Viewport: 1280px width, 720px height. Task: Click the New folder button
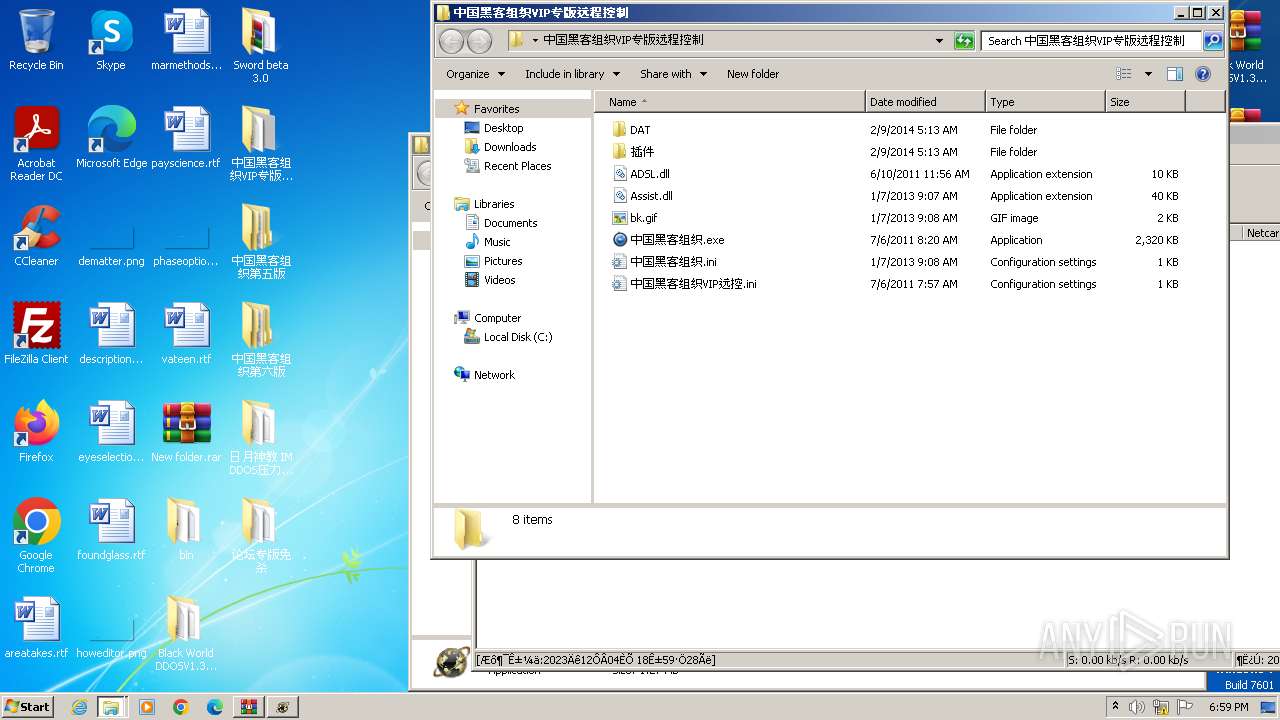click(x=753, y=74)
